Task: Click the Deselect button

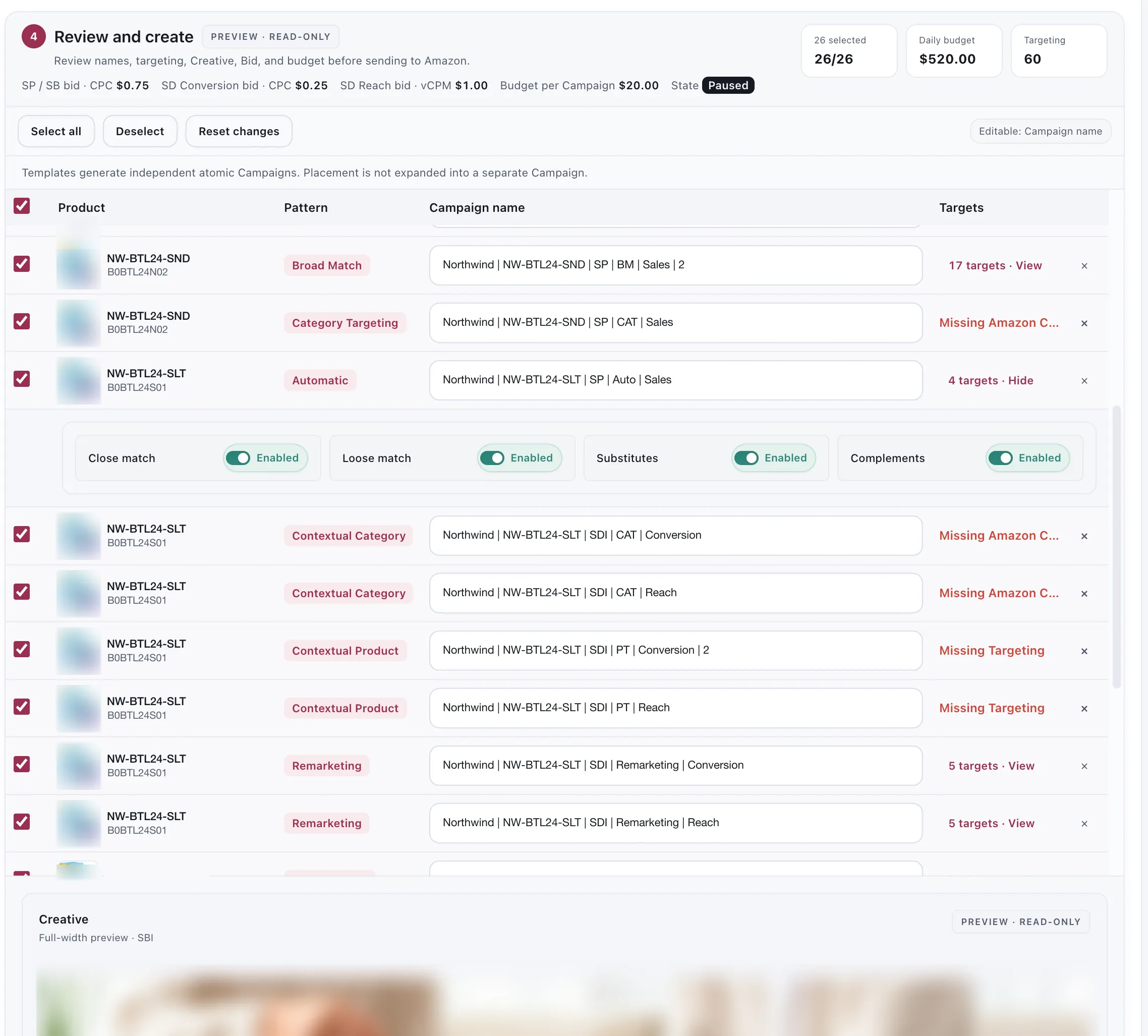Action: click(x=140, y=132)
